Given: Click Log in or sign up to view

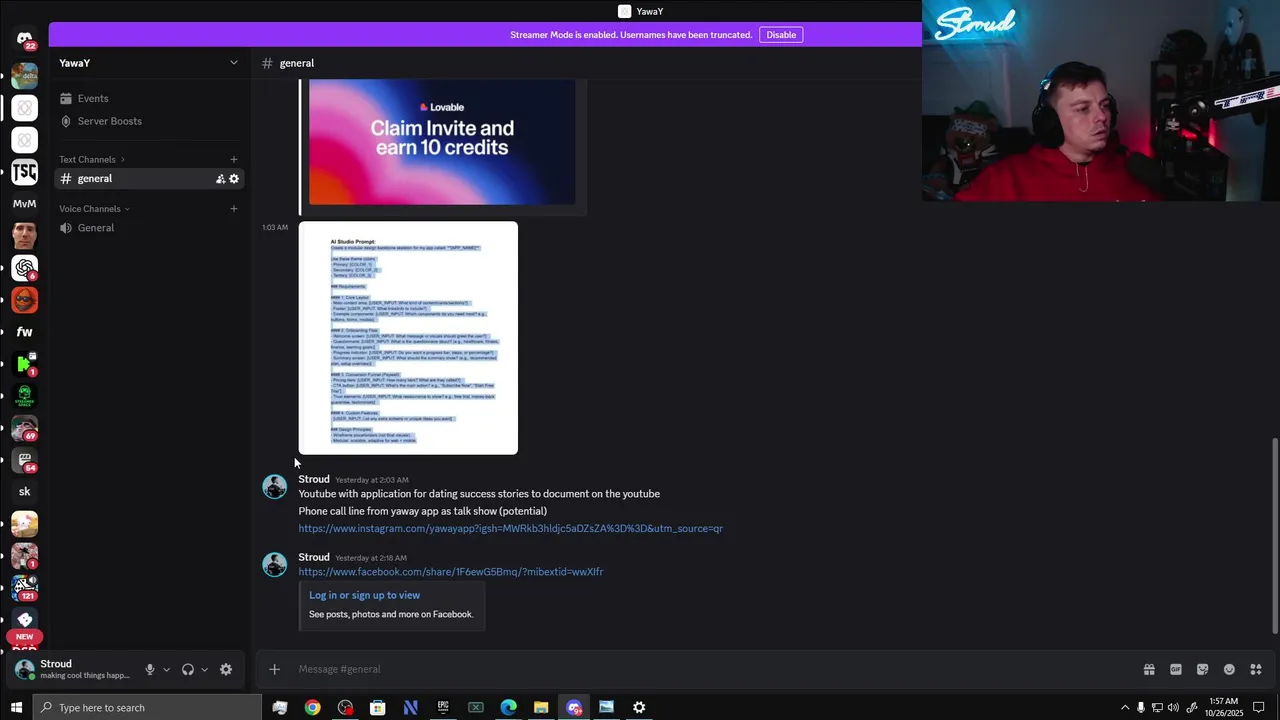Looking at the screenshot, I should 364,596.
